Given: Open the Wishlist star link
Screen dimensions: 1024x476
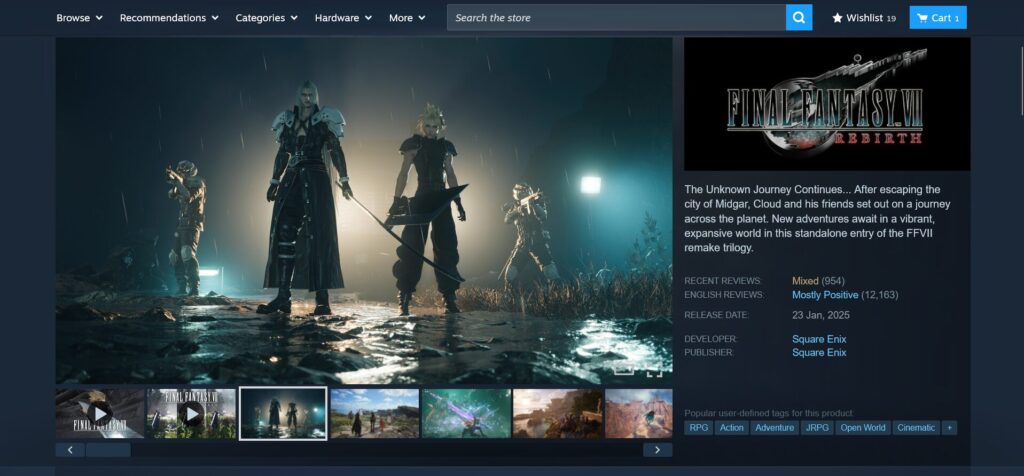Looking at the screenshot, I should click(863, 18).
